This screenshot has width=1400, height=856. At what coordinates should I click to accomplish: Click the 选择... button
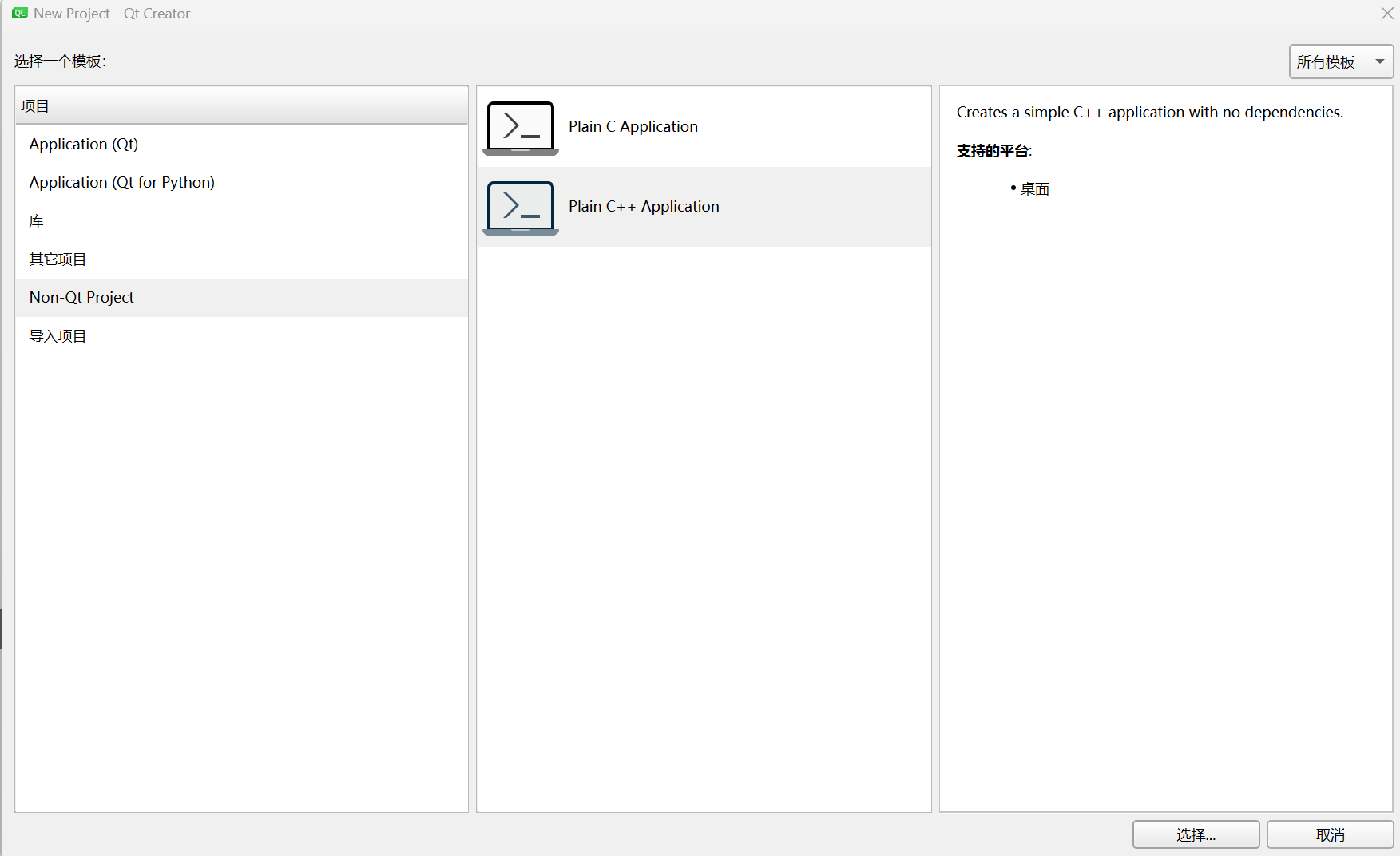tap(1196, 834)
